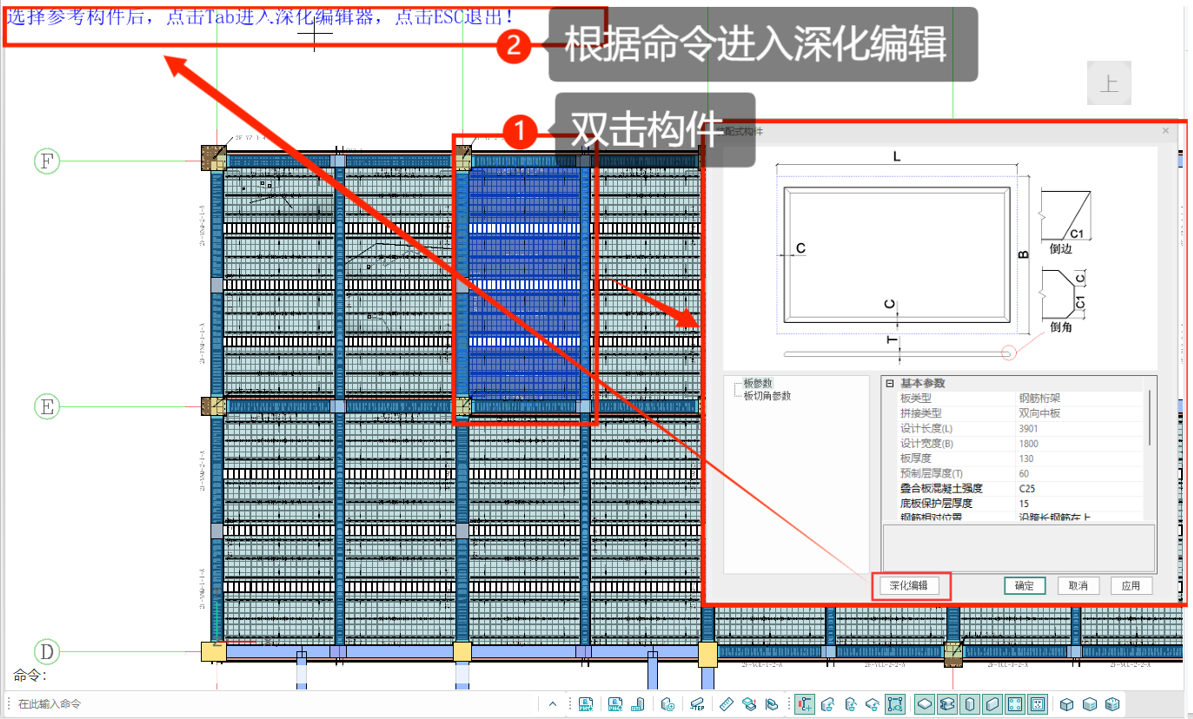Click the stacked layers icon with red mark

point(749,705)
